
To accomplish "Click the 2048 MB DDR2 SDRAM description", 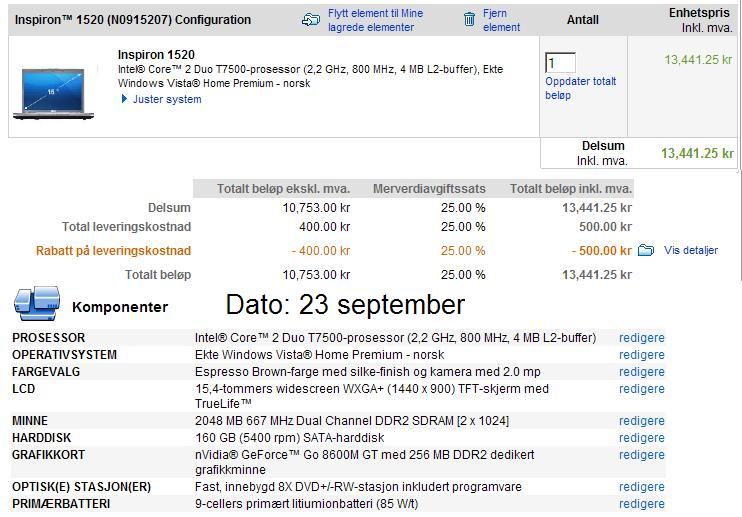I will click(352, 421).
